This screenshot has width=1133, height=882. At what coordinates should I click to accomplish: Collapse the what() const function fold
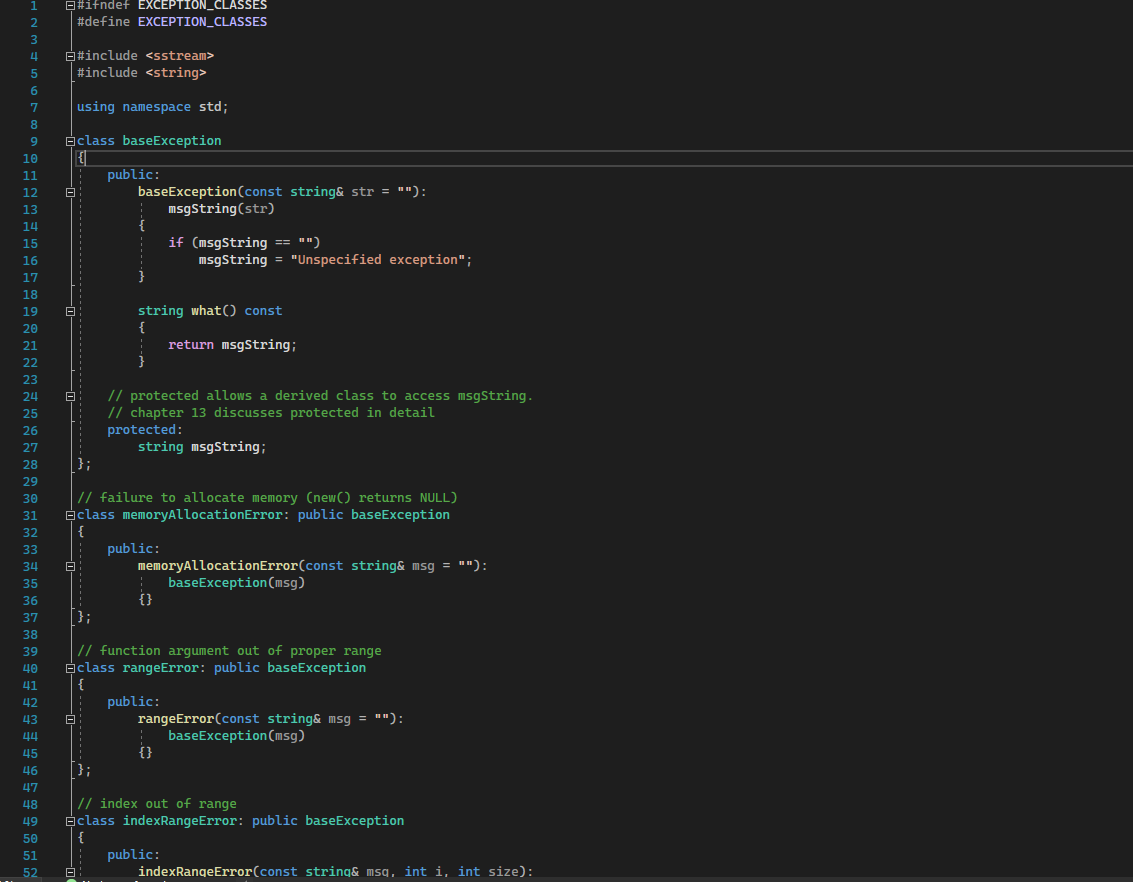70,311
